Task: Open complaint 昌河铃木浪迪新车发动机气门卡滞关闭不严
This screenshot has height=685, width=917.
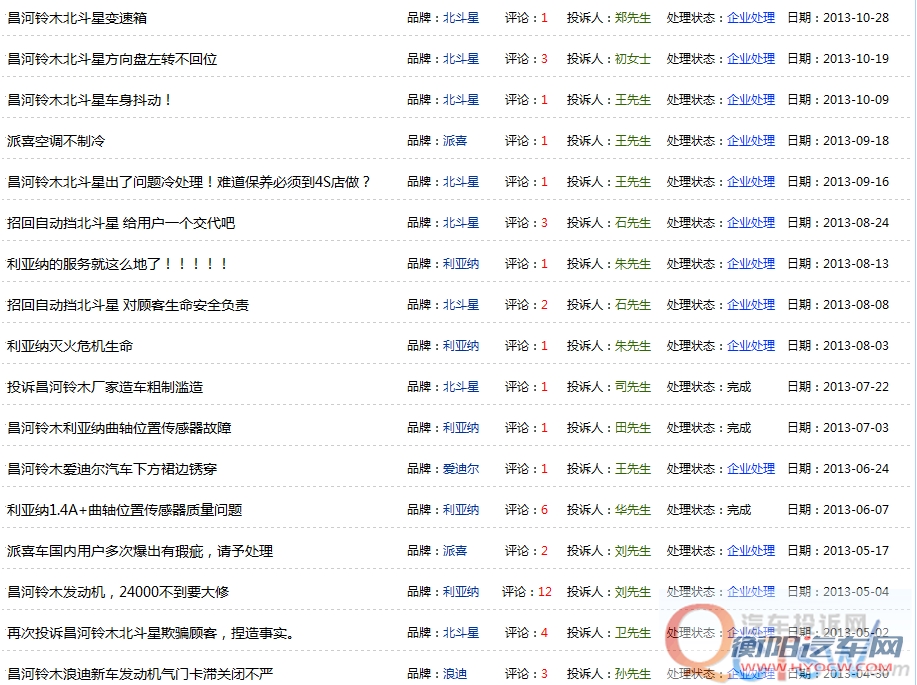Action: pos(140,673)
